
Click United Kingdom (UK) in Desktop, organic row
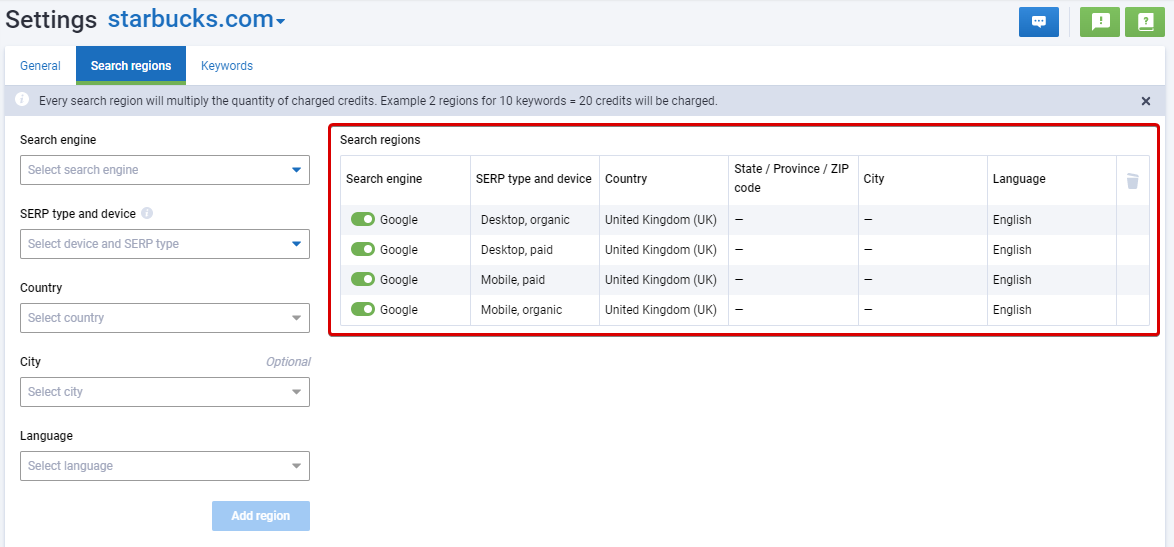[x=661, y=220]
